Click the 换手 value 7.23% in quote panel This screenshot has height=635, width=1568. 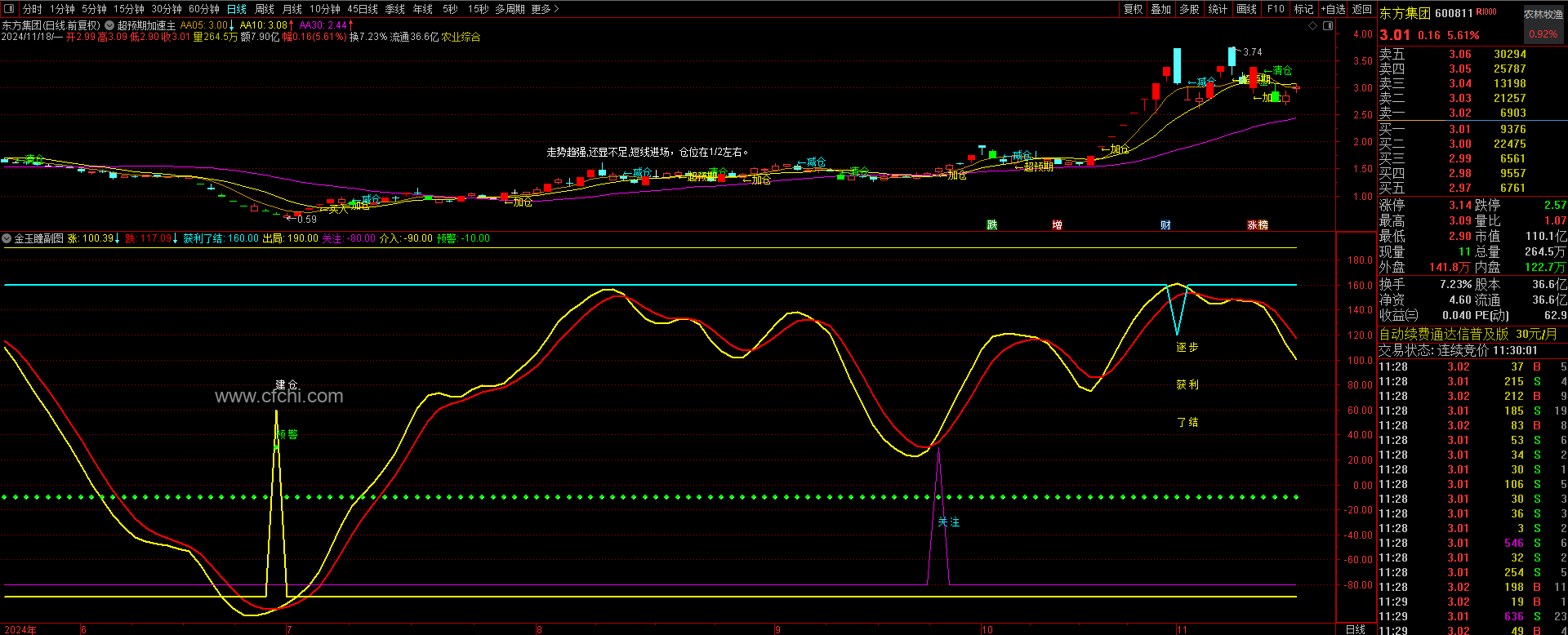(x=1456, y=284)
